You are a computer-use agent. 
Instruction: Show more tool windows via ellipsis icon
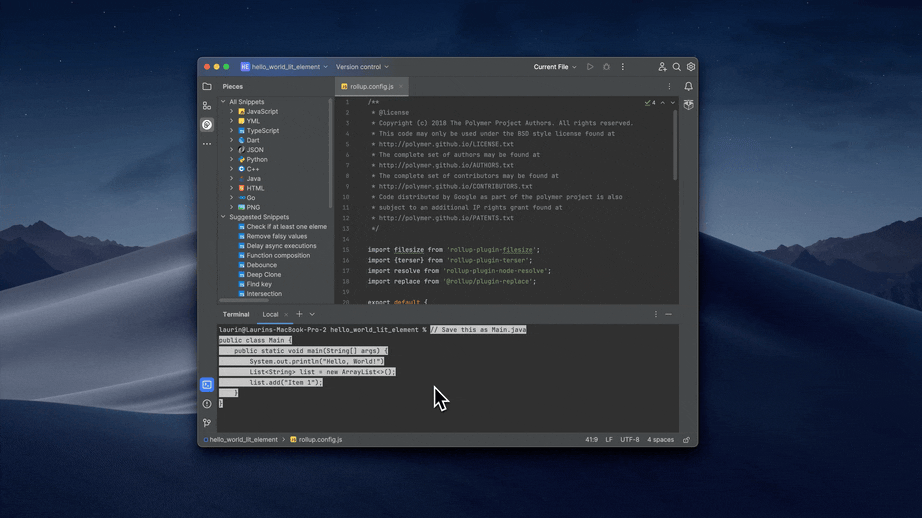pyautogui.click(x=207, y=143)
